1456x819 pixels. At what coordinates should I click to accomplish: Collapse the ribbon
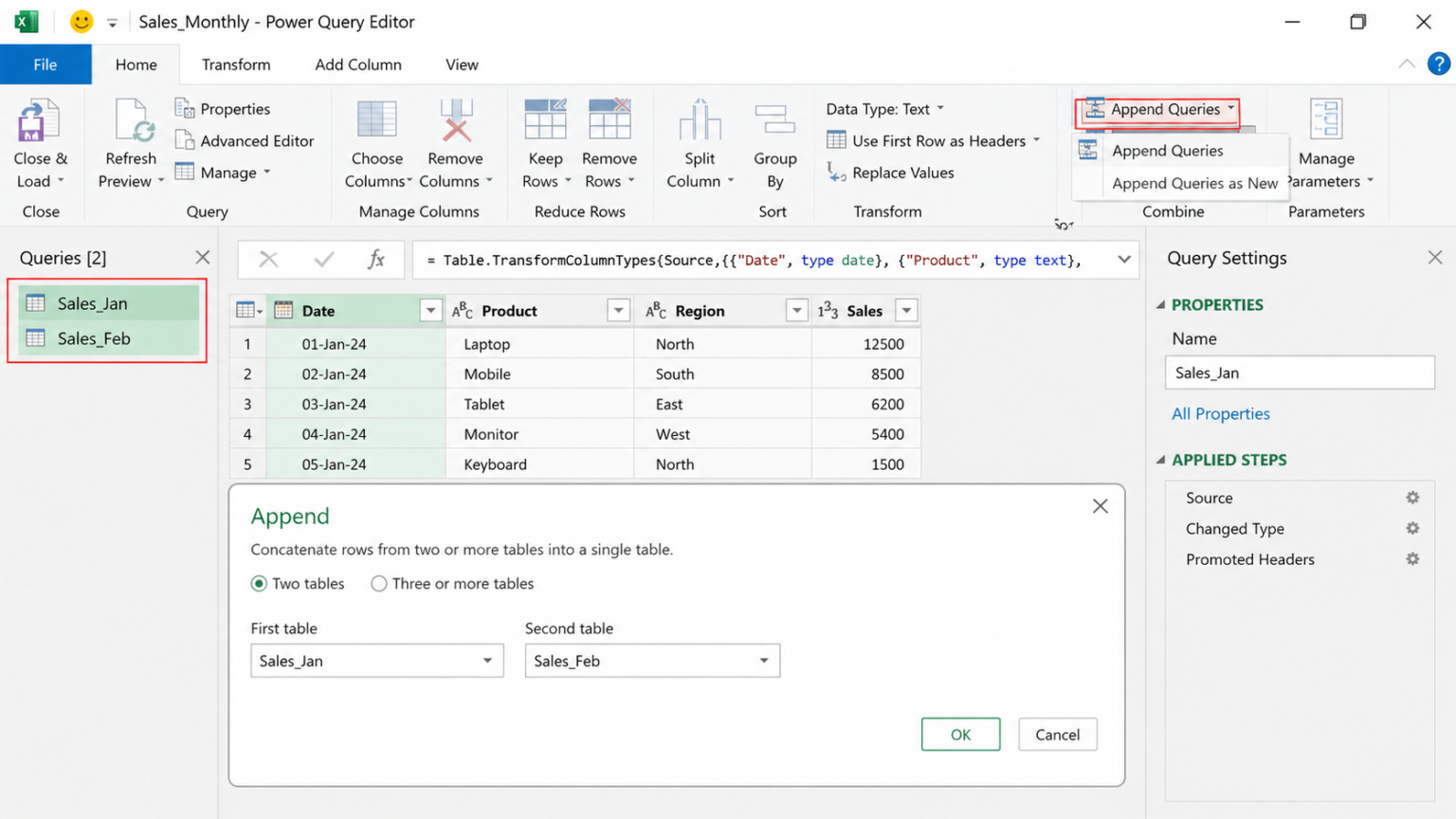pos(1407,64)
